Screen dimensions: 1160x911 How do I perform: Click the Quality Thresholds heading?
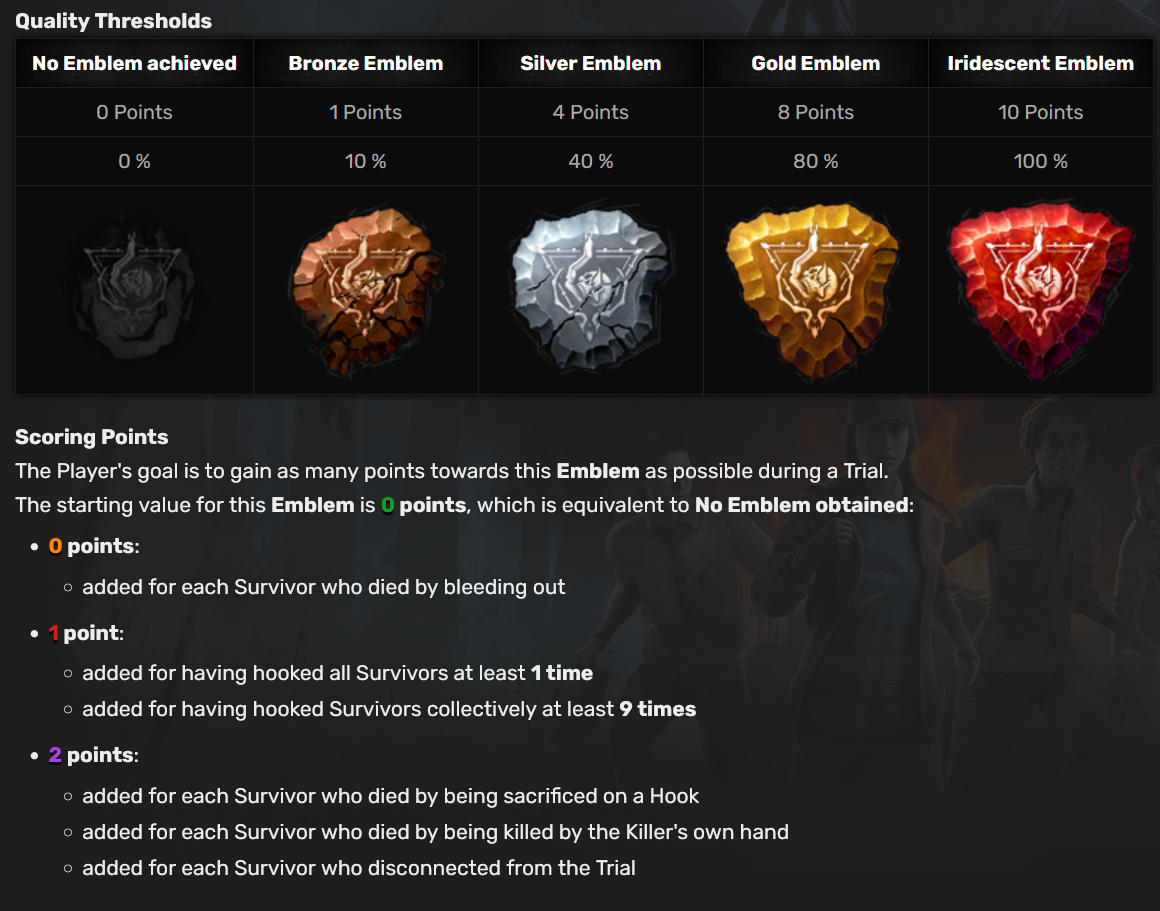pyautogui.click(x=113, y=21)
